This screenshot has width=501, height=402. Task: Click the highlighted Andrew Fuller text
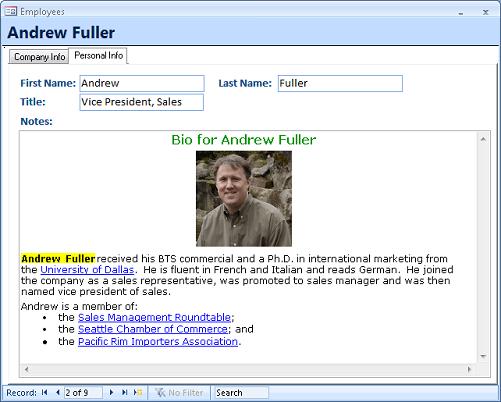(58, 259)
